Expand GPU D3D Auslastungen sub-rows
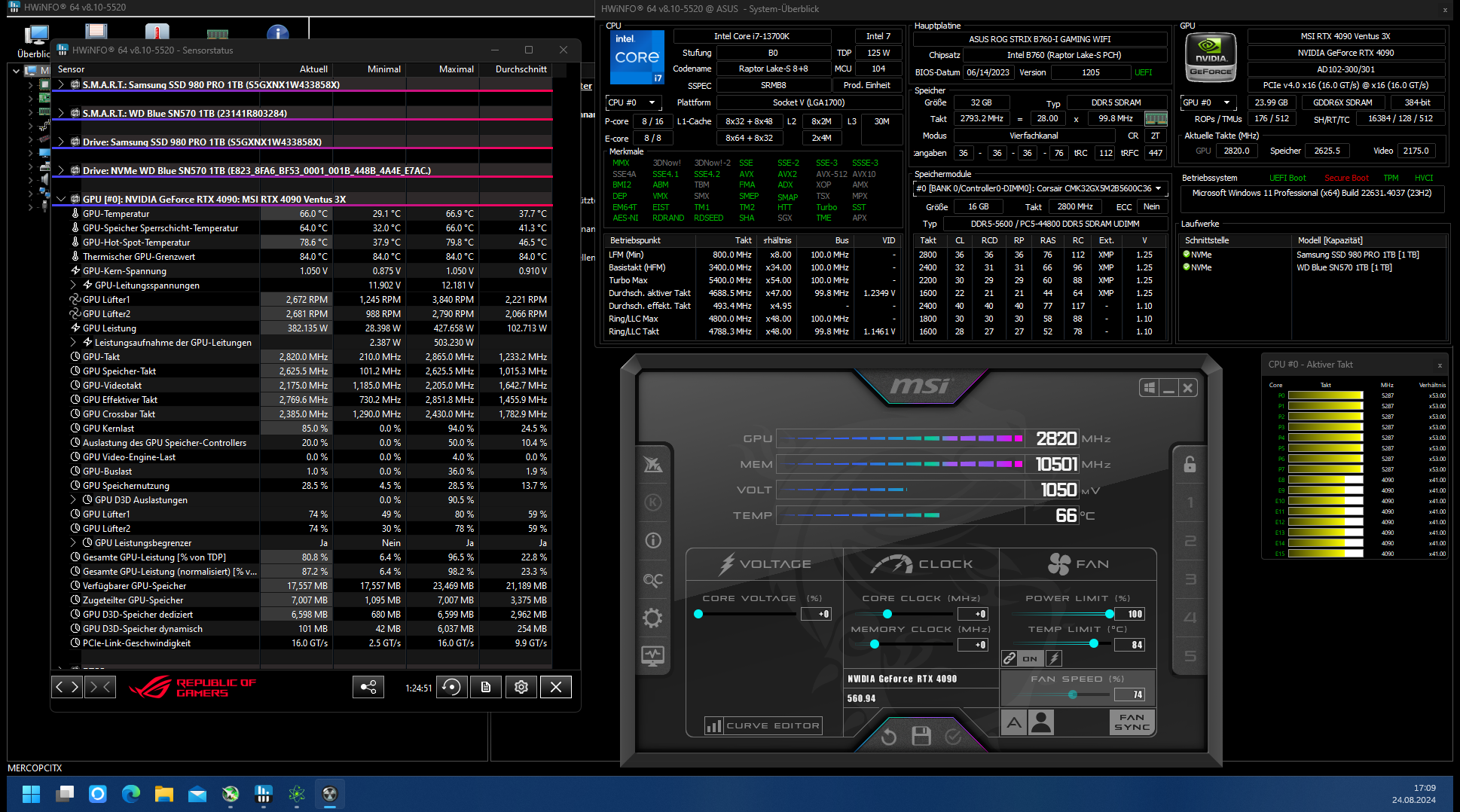 pyautogui.click(x=74, y=500)
